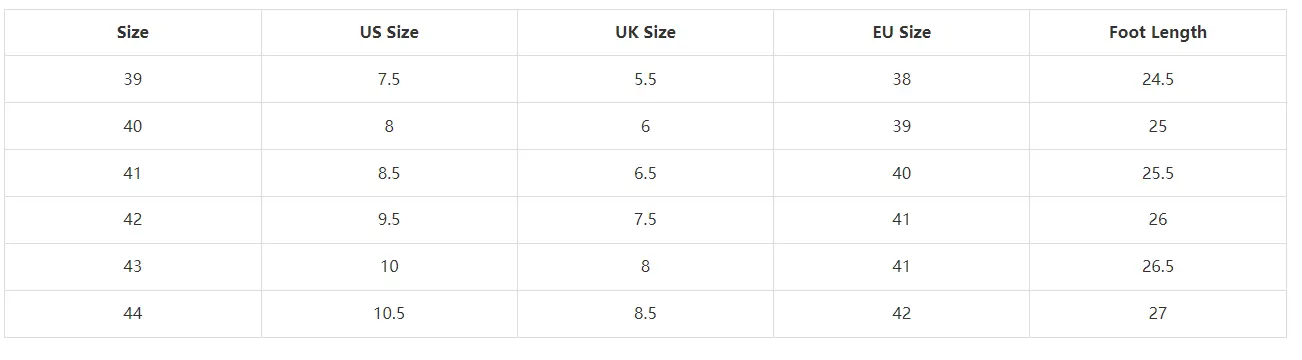Select the Size 42 cell

(133, 219)
